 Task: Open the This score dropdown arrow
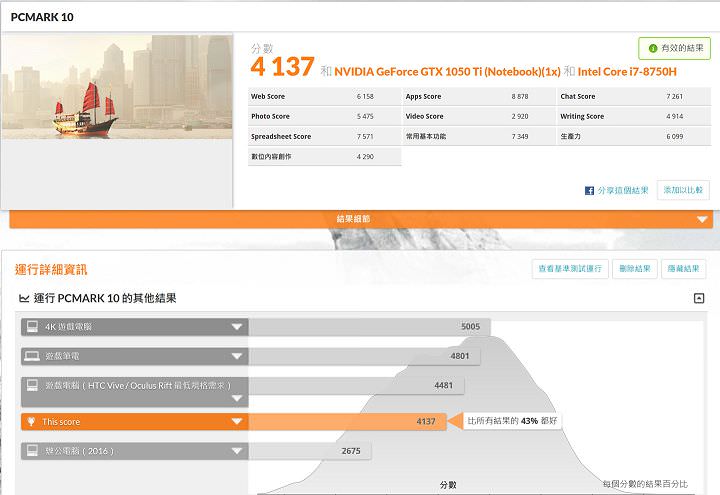tap(237, 422)
